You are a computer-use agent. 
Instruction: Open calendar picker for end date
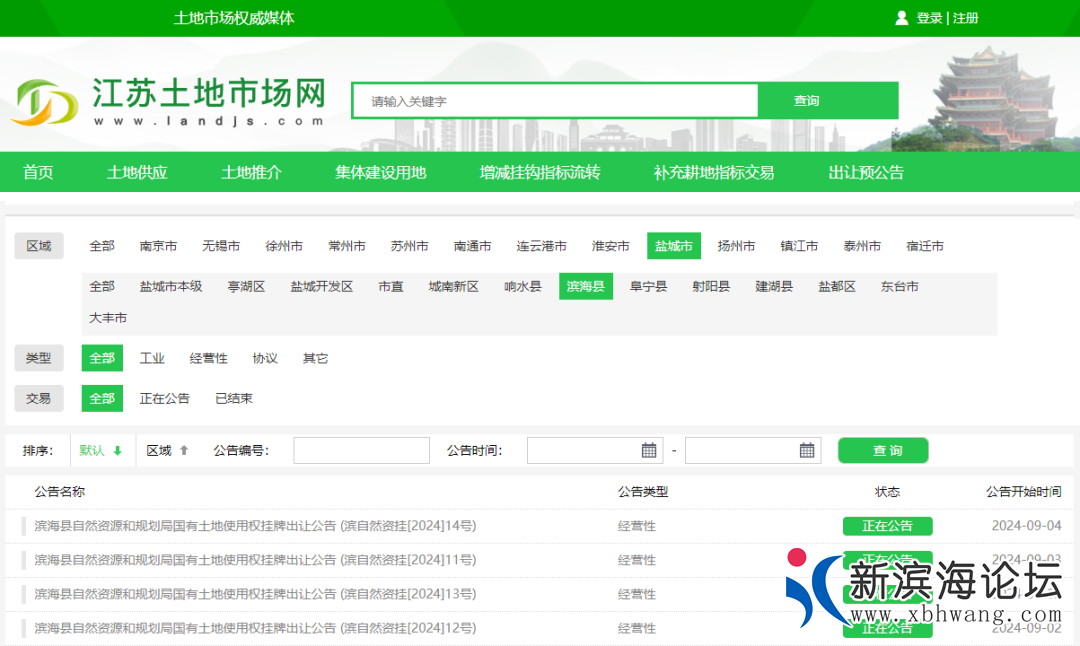[x=807, y=451]
